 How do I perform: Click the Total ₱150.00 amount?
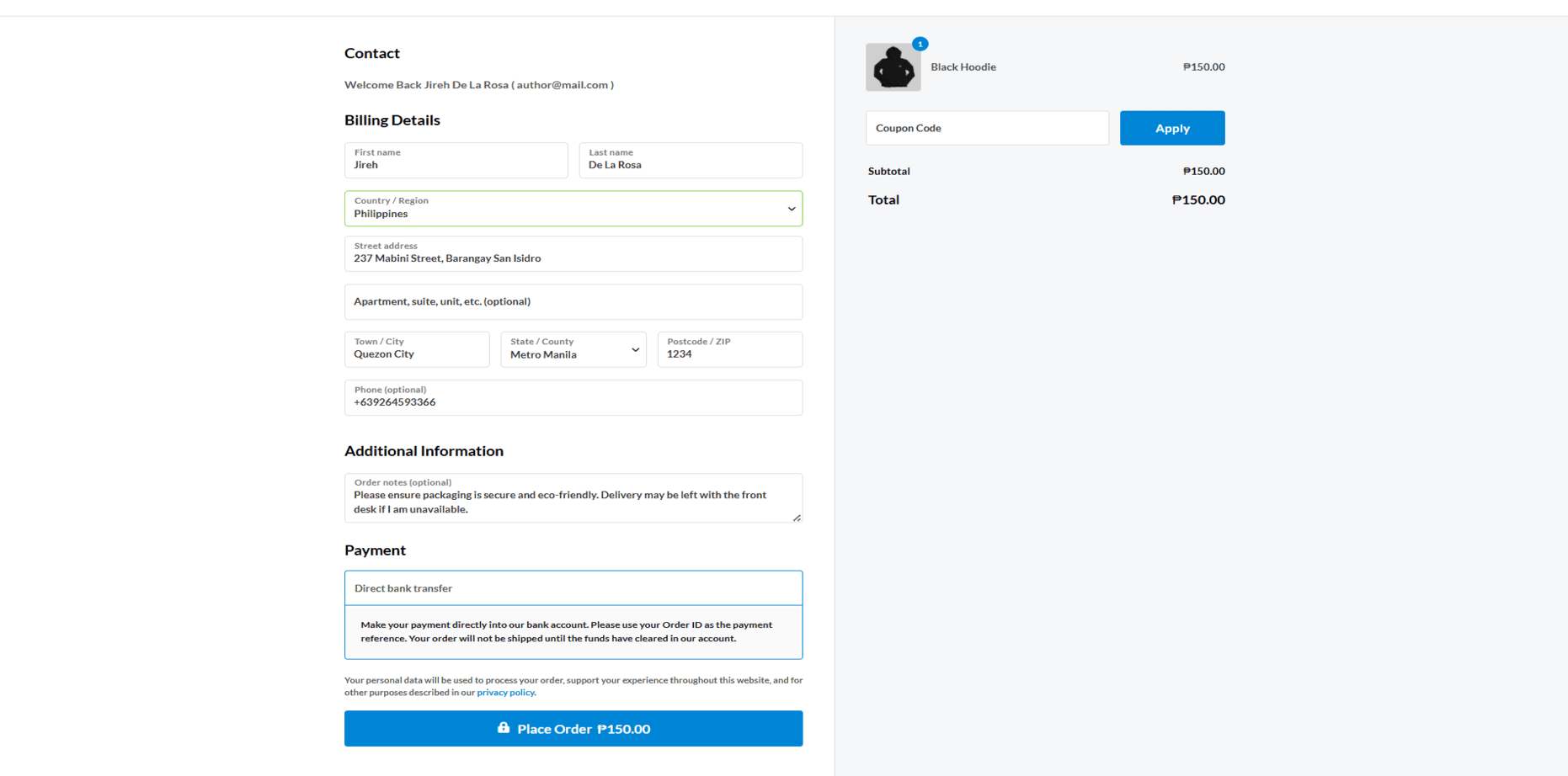point(1198,199)
